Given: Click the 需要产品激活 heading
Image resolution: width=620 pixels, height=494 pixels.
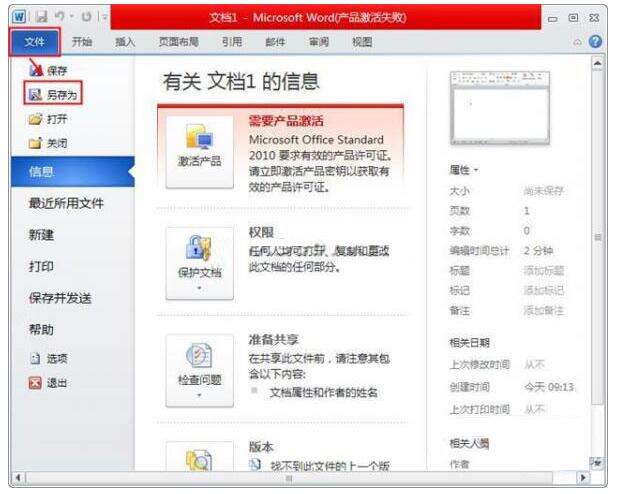Looking at the screenshot, I should tap(286, 121).
